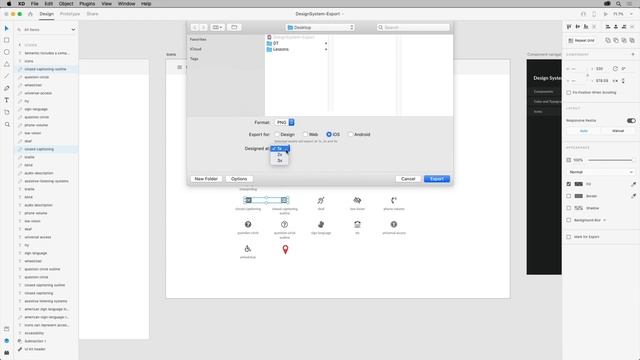Click the deaf icon on the artboard

coord(321,200)
